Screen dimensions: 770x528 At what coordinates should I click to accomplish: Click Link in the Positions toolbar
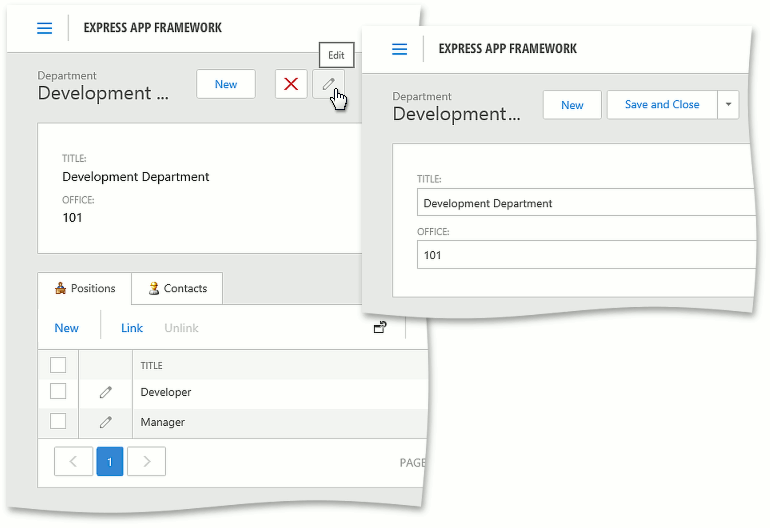click(x=132, y=328)
